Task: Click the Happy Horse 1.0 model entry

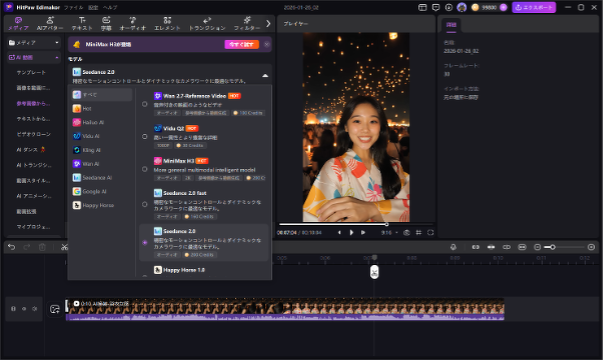Action: 204,270
